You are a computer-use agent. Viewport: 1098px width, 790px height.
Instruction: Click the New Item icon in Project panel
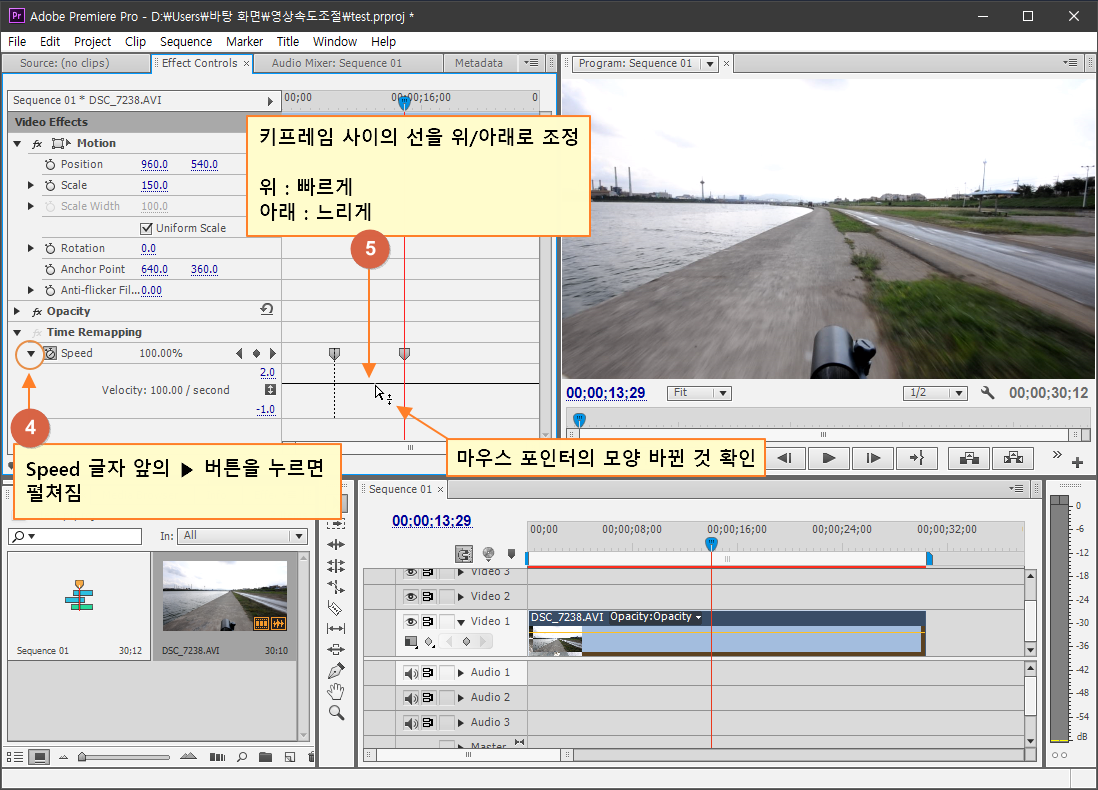290,757
